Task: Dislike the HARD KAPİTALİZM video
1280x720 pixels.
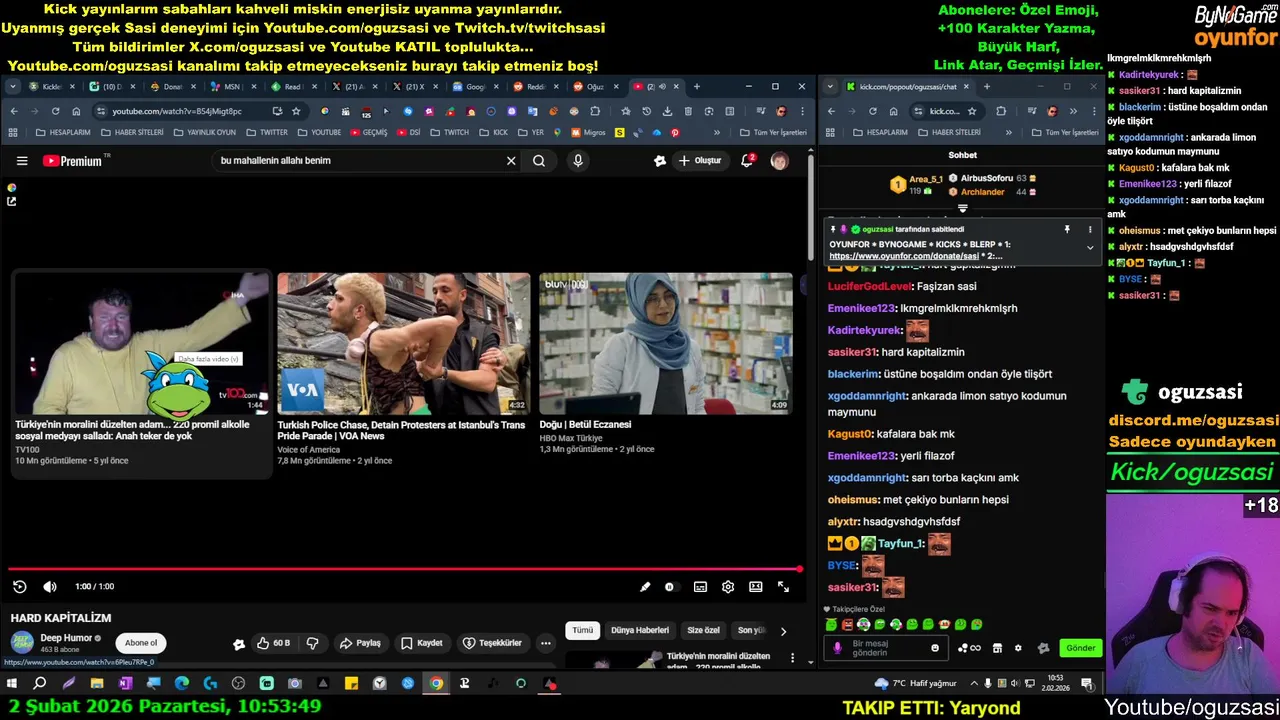Action: 312,643
